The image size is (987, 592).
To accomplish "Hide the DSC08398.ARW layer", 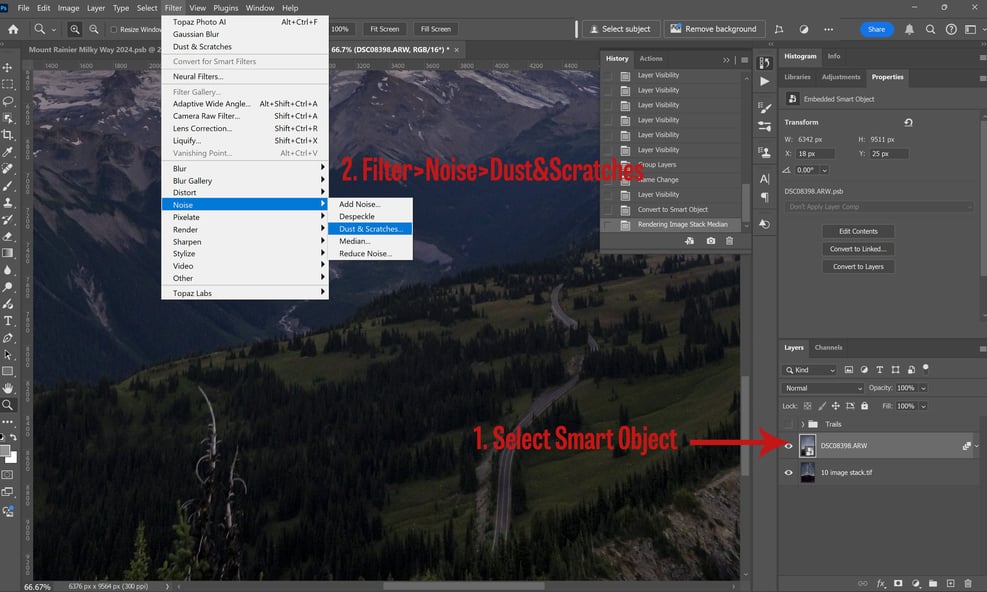I will point(788,446).
